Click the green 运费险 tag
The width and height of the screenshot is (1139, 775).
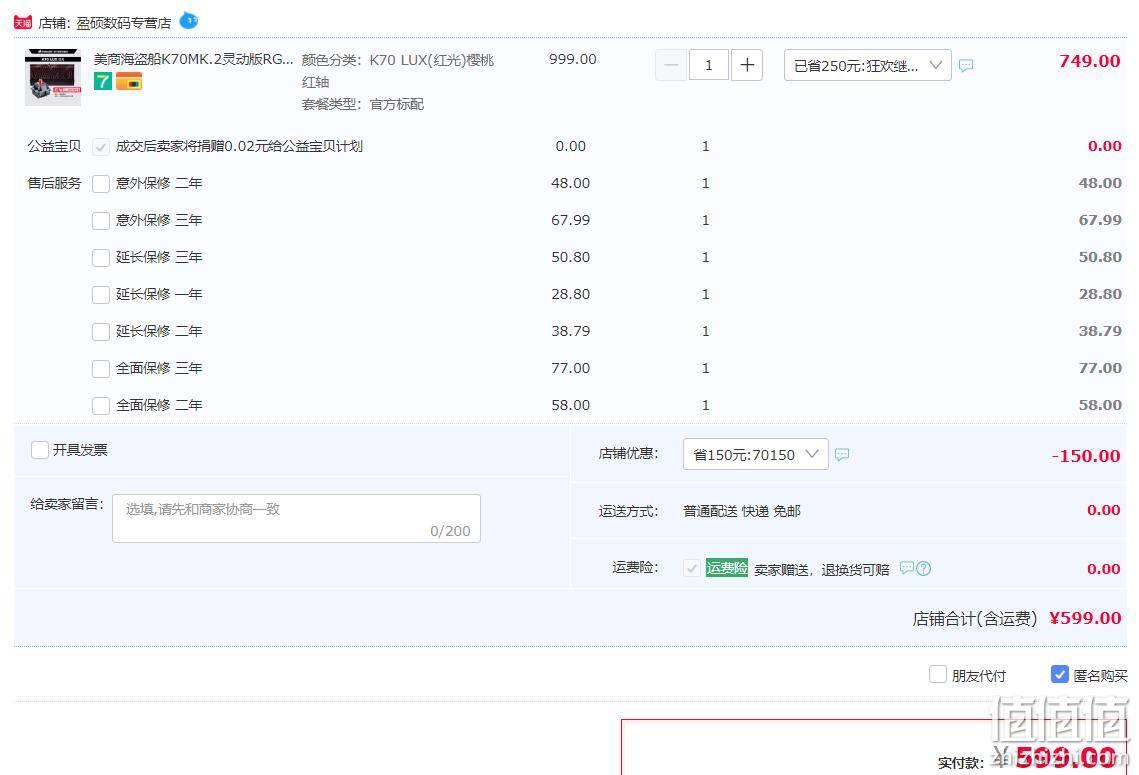tap(726, 568)
